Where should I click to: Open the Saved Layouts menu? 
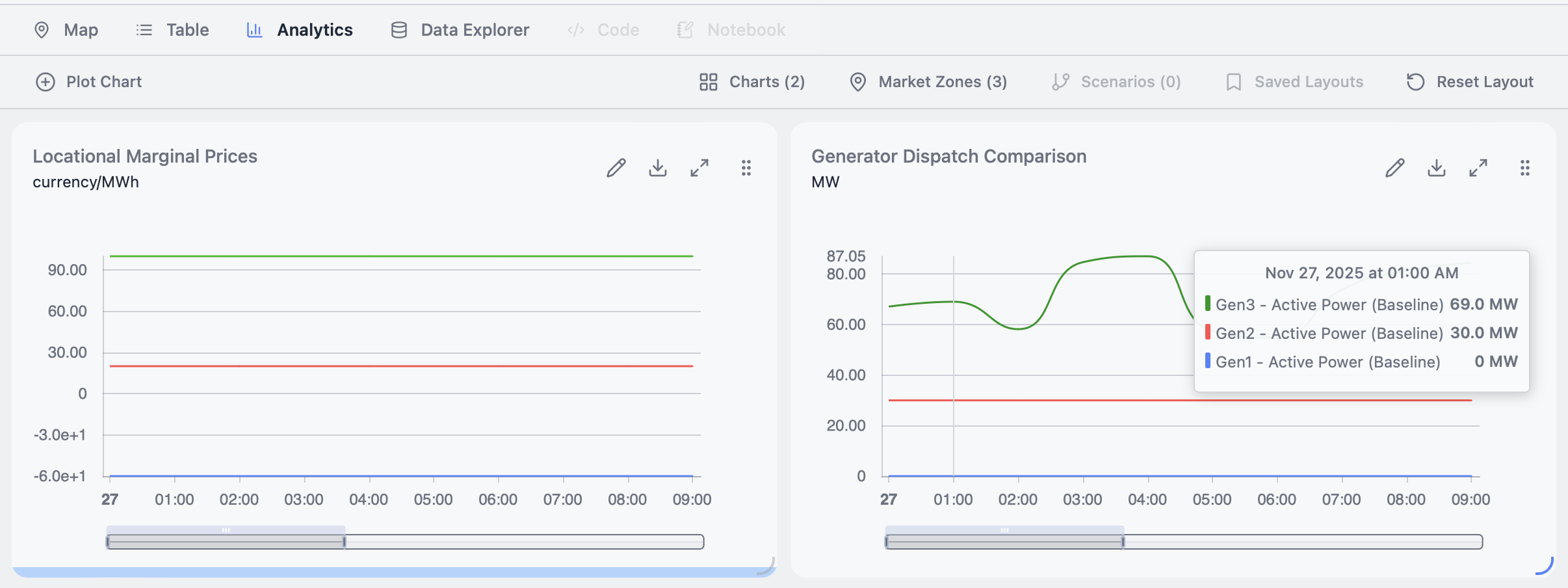point(1294,82)
